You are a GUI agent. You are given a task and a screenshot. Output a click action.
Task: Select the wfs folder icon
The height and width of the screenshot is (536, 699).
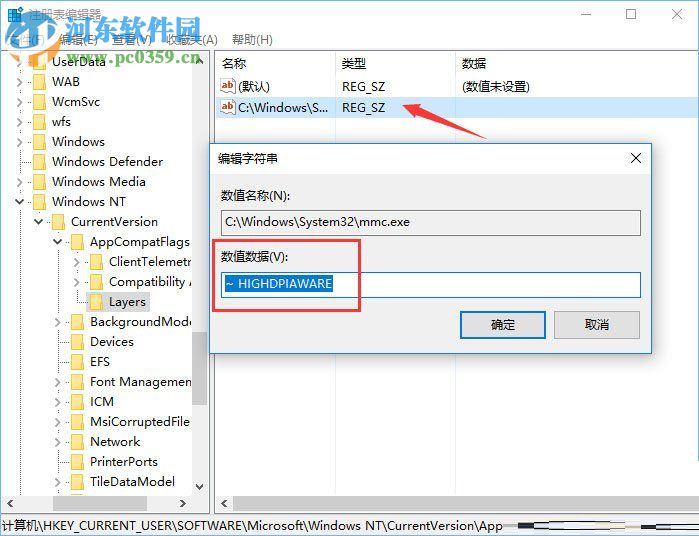point(39,122)
